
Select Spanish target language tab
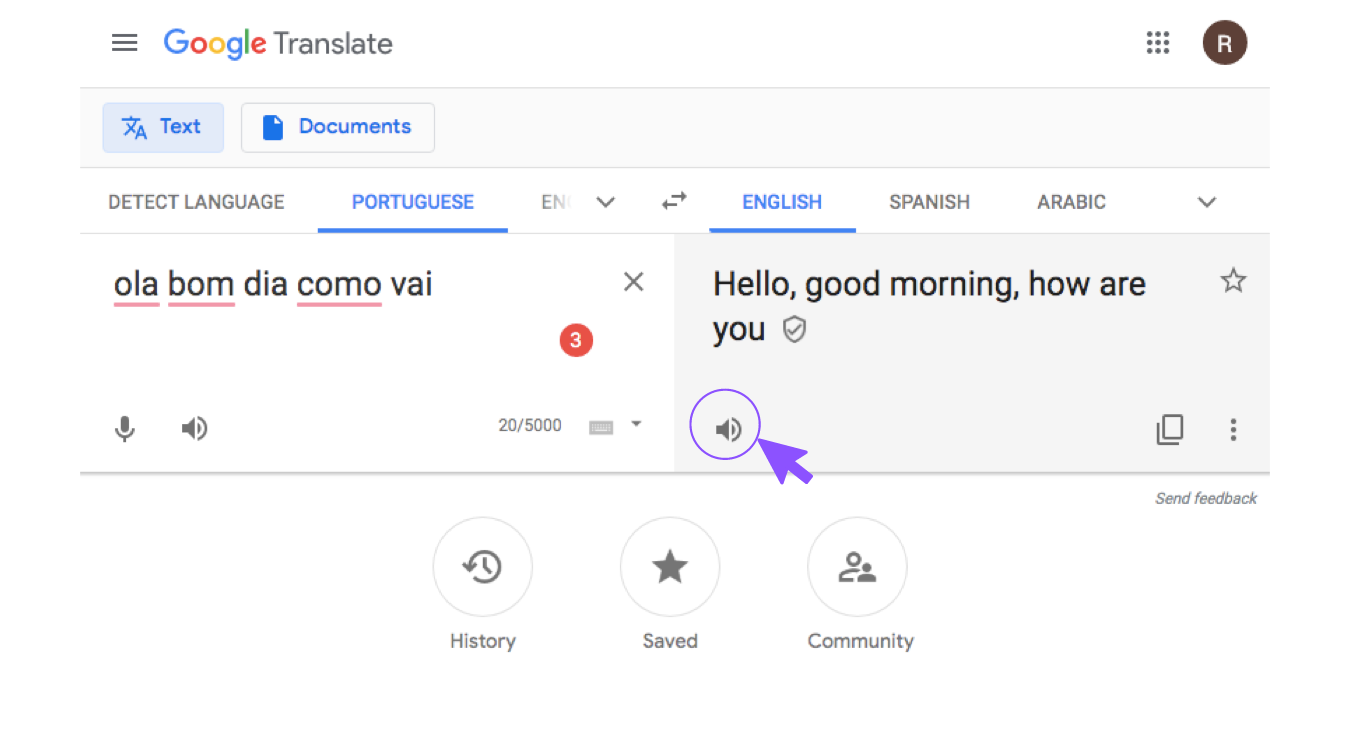pos(929,202)
